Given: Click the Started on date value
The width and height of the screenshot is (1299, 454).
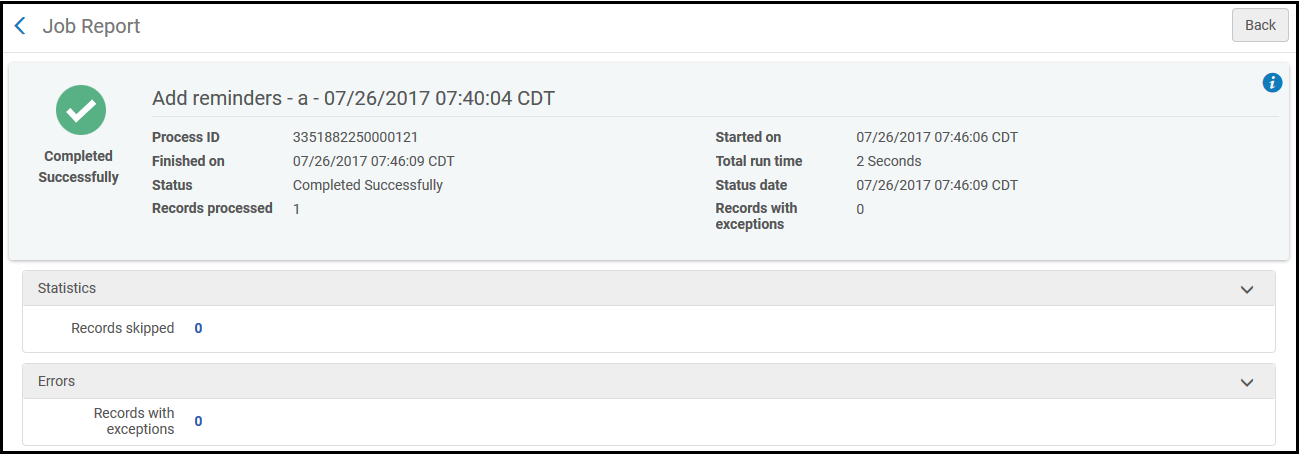Looking at the screenshot, I should click(x=937, y=137).
